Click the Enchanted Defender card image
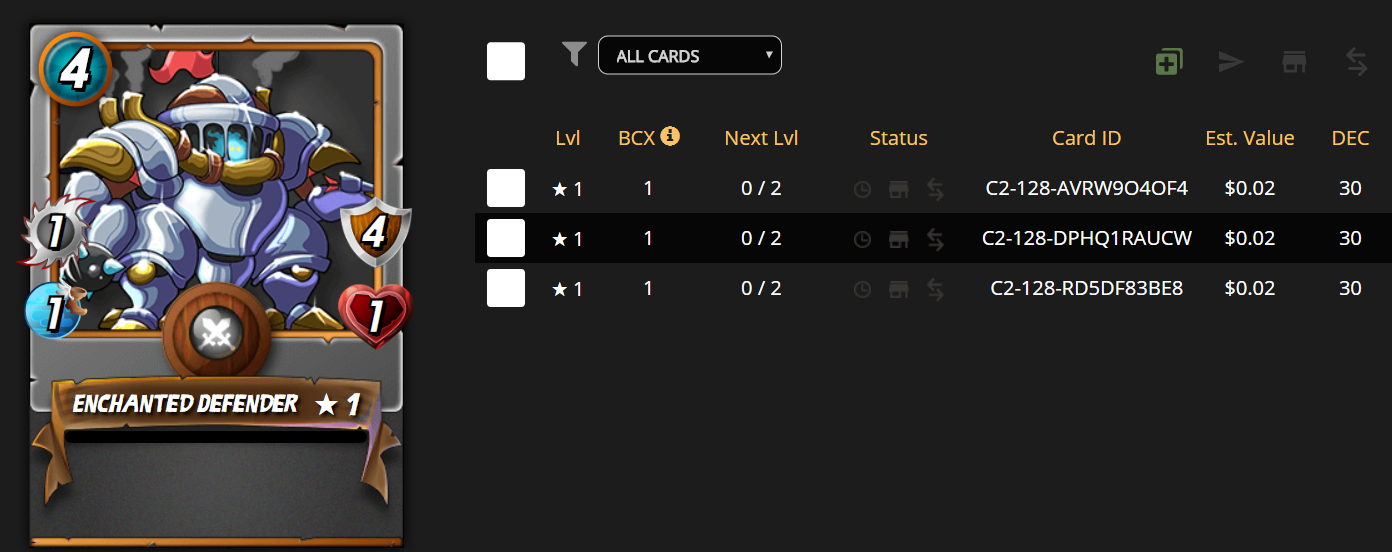Image resolution: width=1392 pixels, height=552 pixels. [216, 200]
